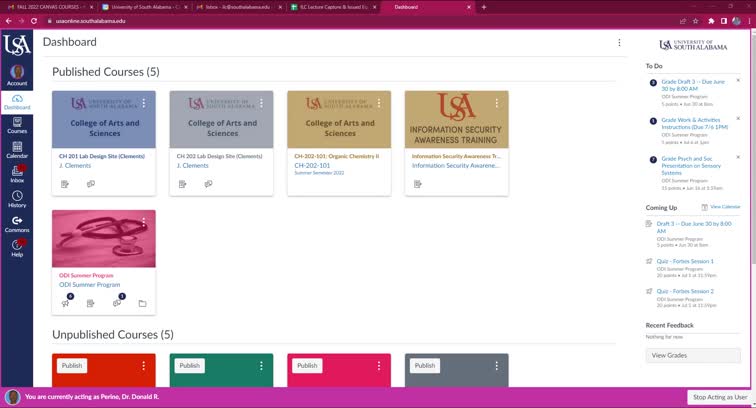Image resolution: width=756 pixels, height=408 pixels.
Task: Open the Help menu in sidebar
Action: click(16, 248)
